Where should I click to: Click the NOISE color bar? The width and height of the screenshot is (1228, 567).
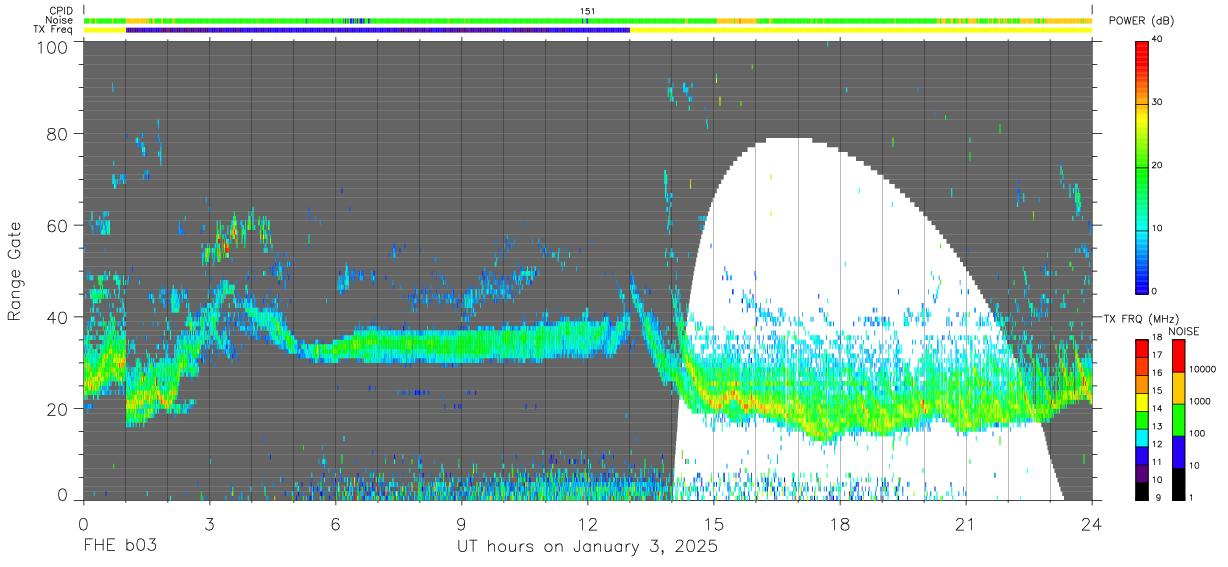(1178, 419)
